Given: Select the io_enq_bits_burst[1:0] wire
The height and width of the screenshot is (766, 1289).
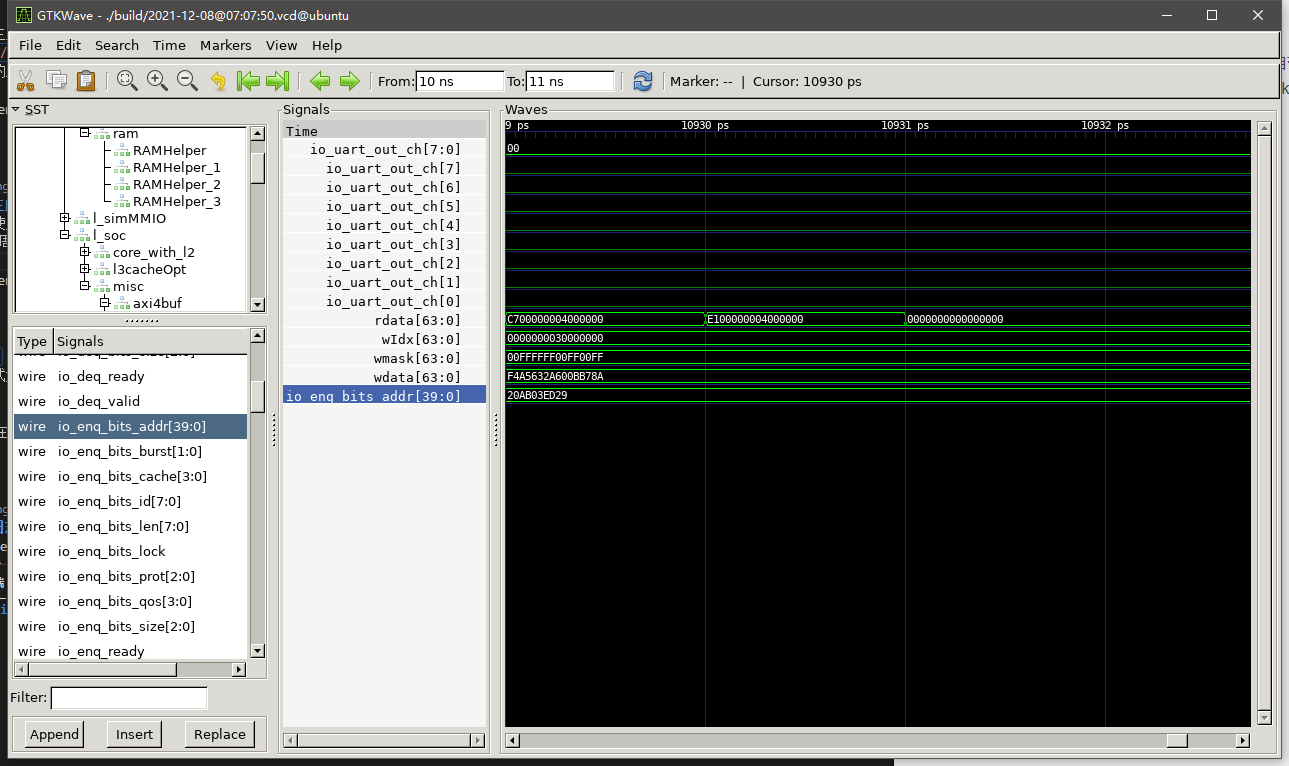Looking at the screenshot, I should click(130, 451).
